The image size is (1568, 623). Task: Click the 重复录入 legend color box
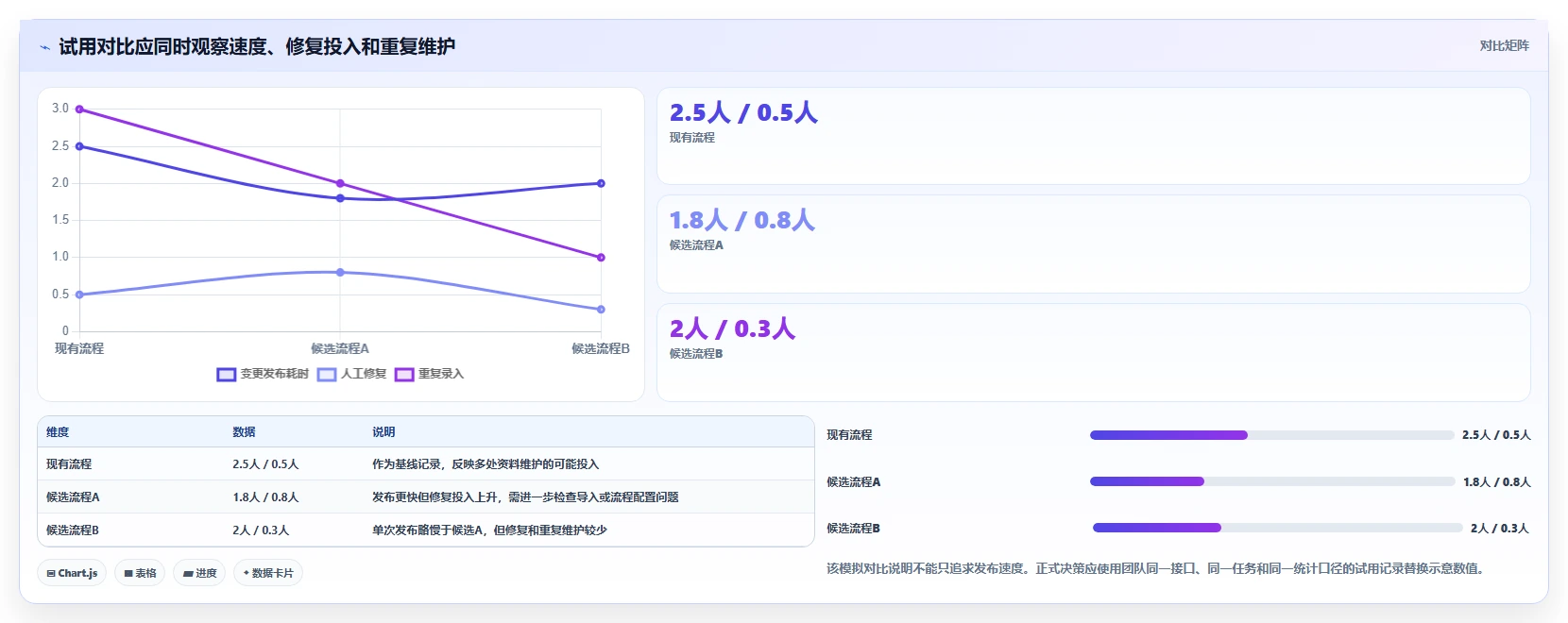coord(404,375)
